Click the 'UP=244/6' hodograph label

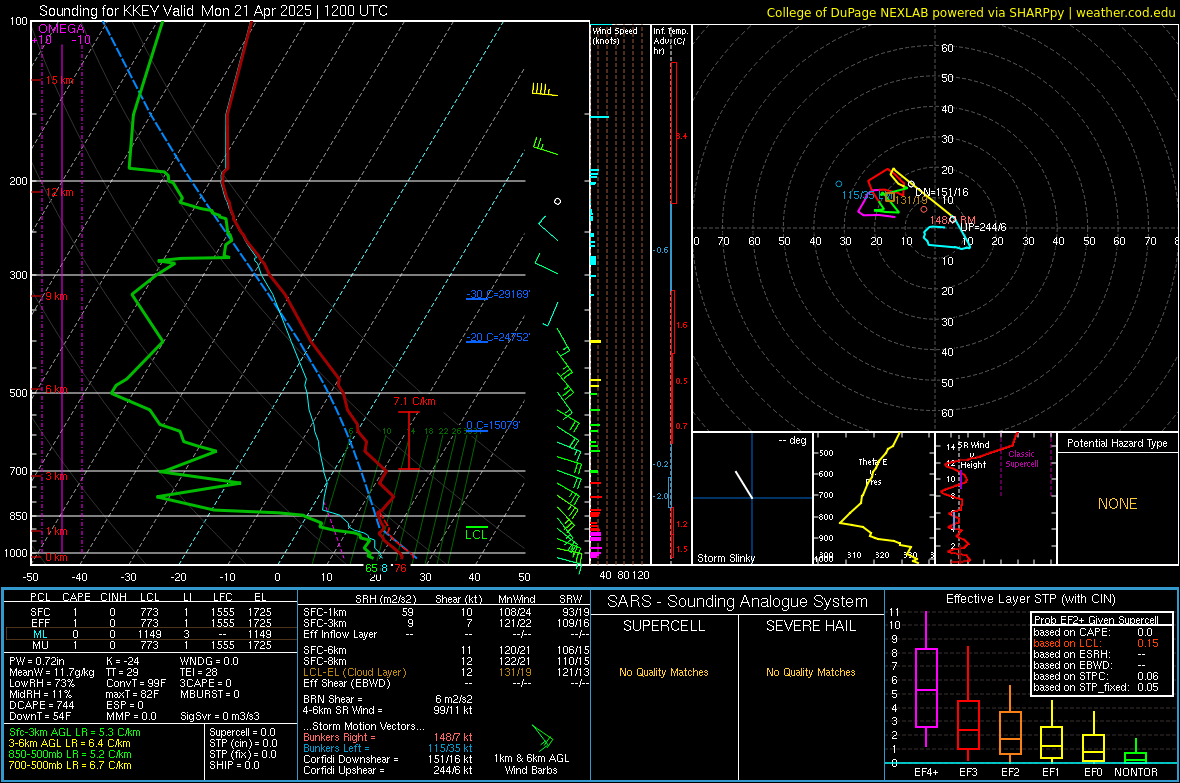(983, 227)
